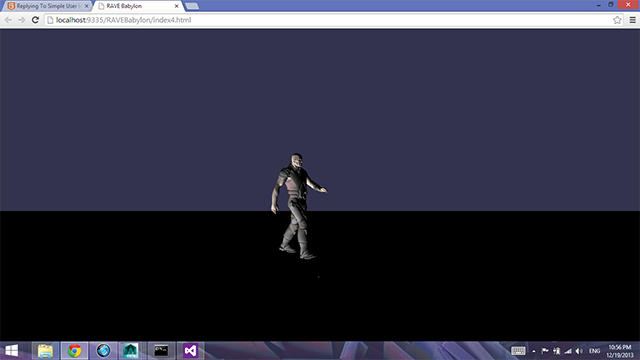Open the Chrome hamburger menu
The image size is (640, 360).
(632, 20)
